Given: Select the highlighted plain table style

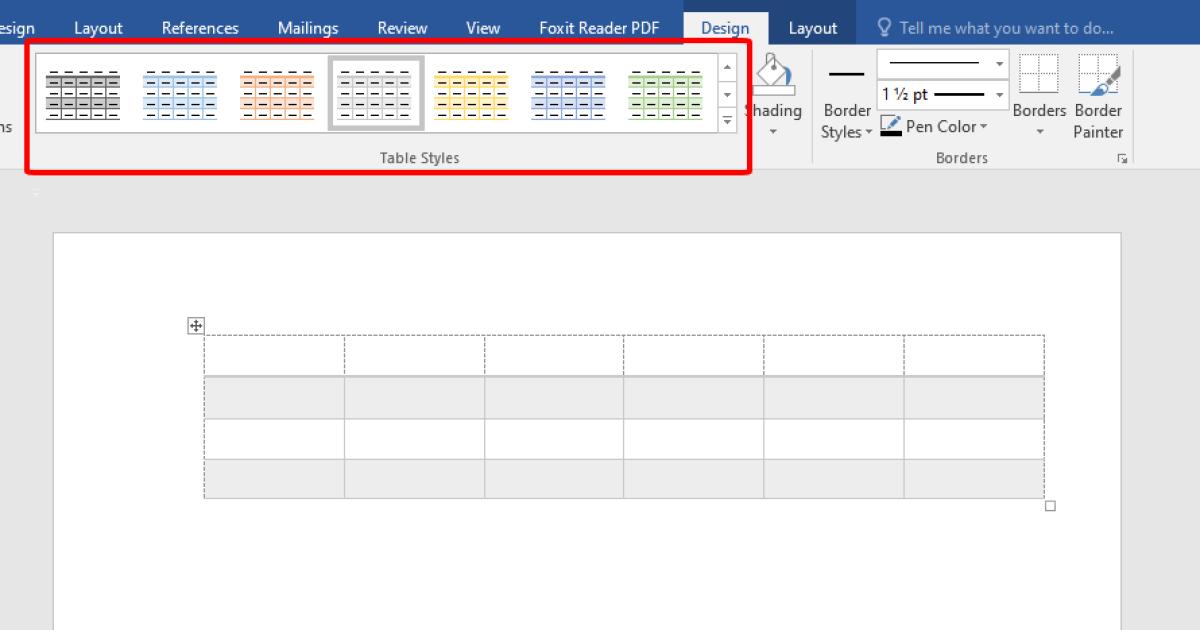Looking at the screenshot, I should [376, 93].
